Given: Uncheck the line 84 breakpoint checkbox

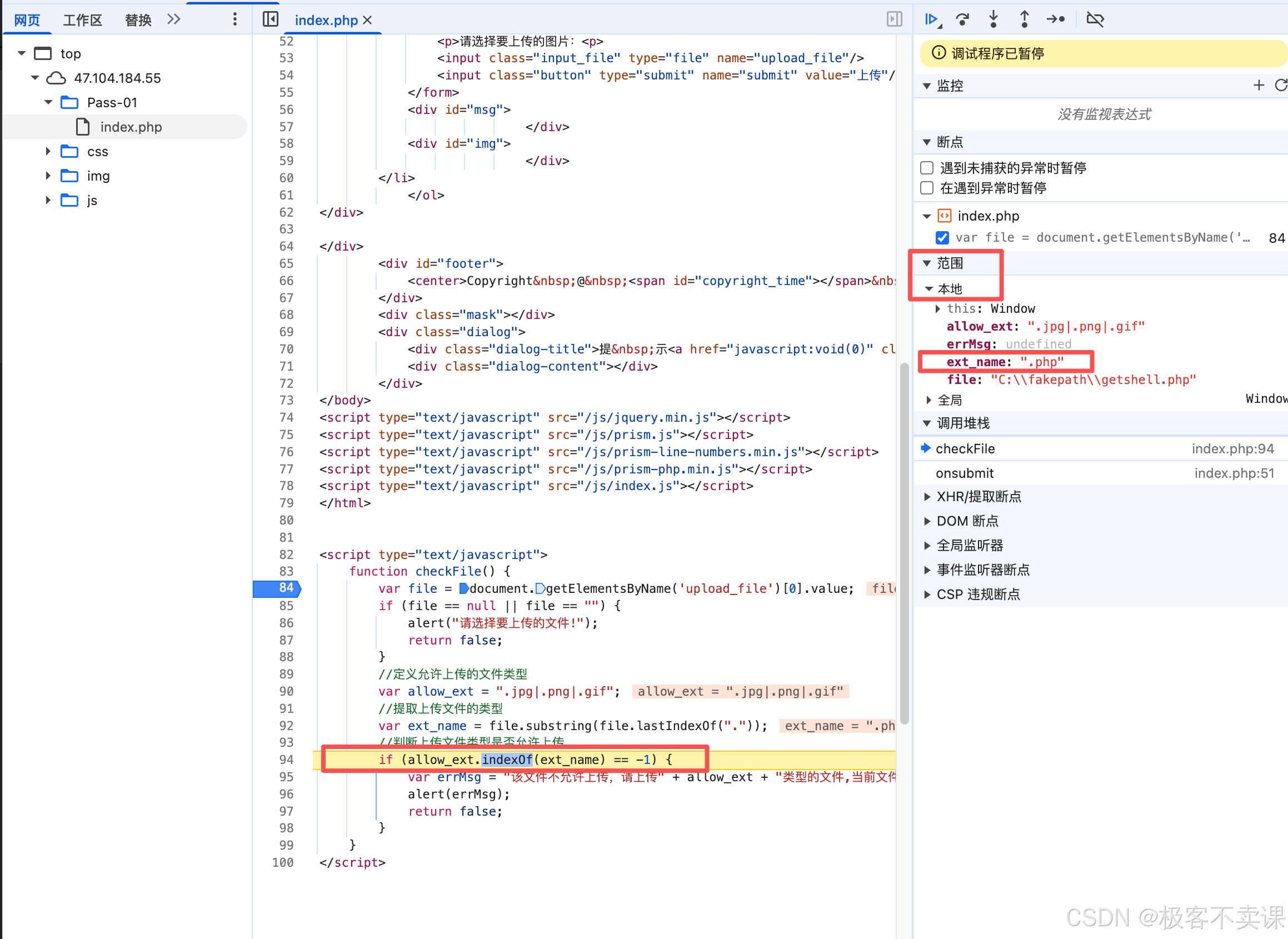Looking at the screenshot, I should pyautogui.click(x=942, y=238).
